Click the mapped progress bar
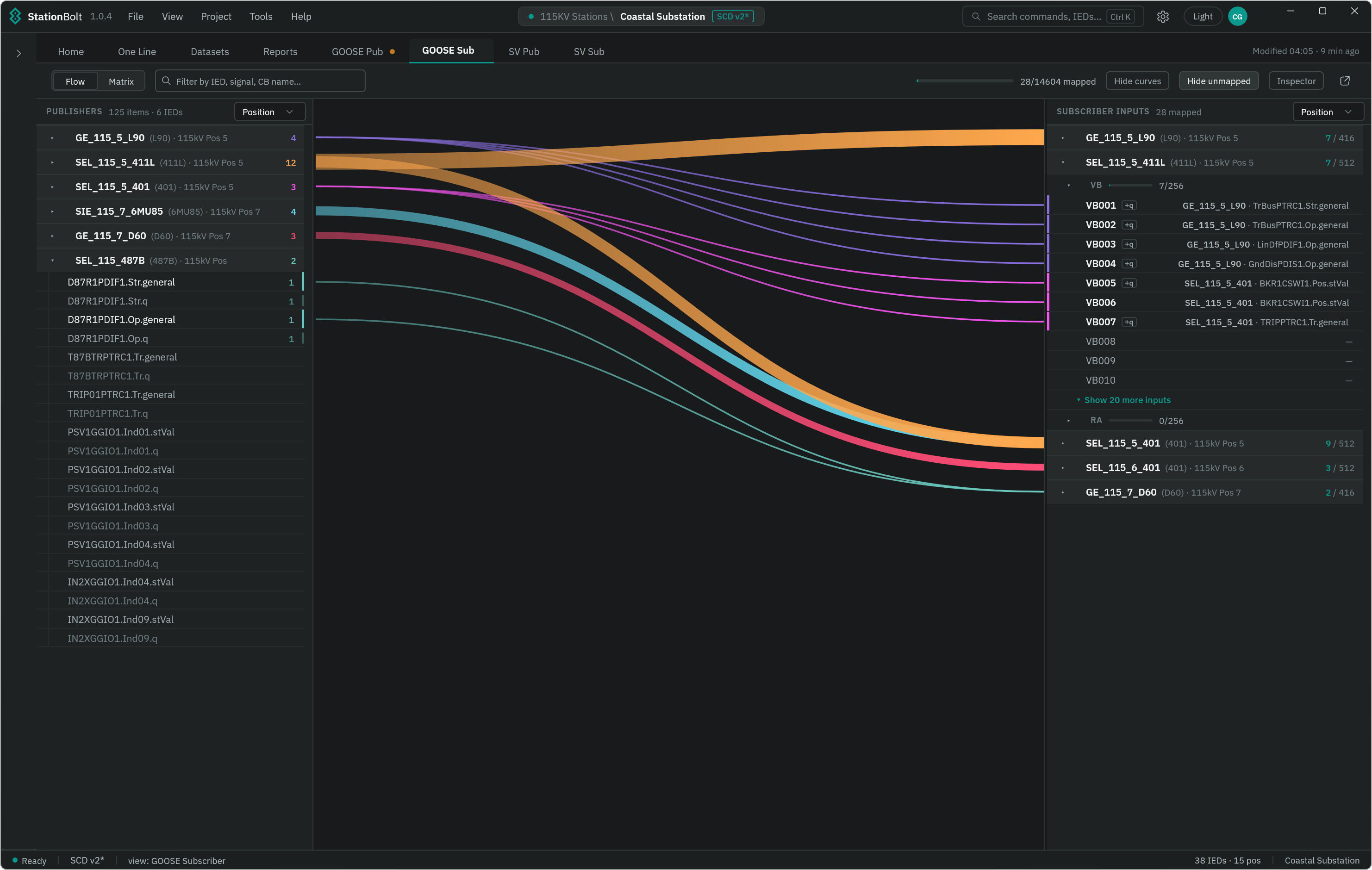This screenshot has height=870, width=1372. point(964,81)
